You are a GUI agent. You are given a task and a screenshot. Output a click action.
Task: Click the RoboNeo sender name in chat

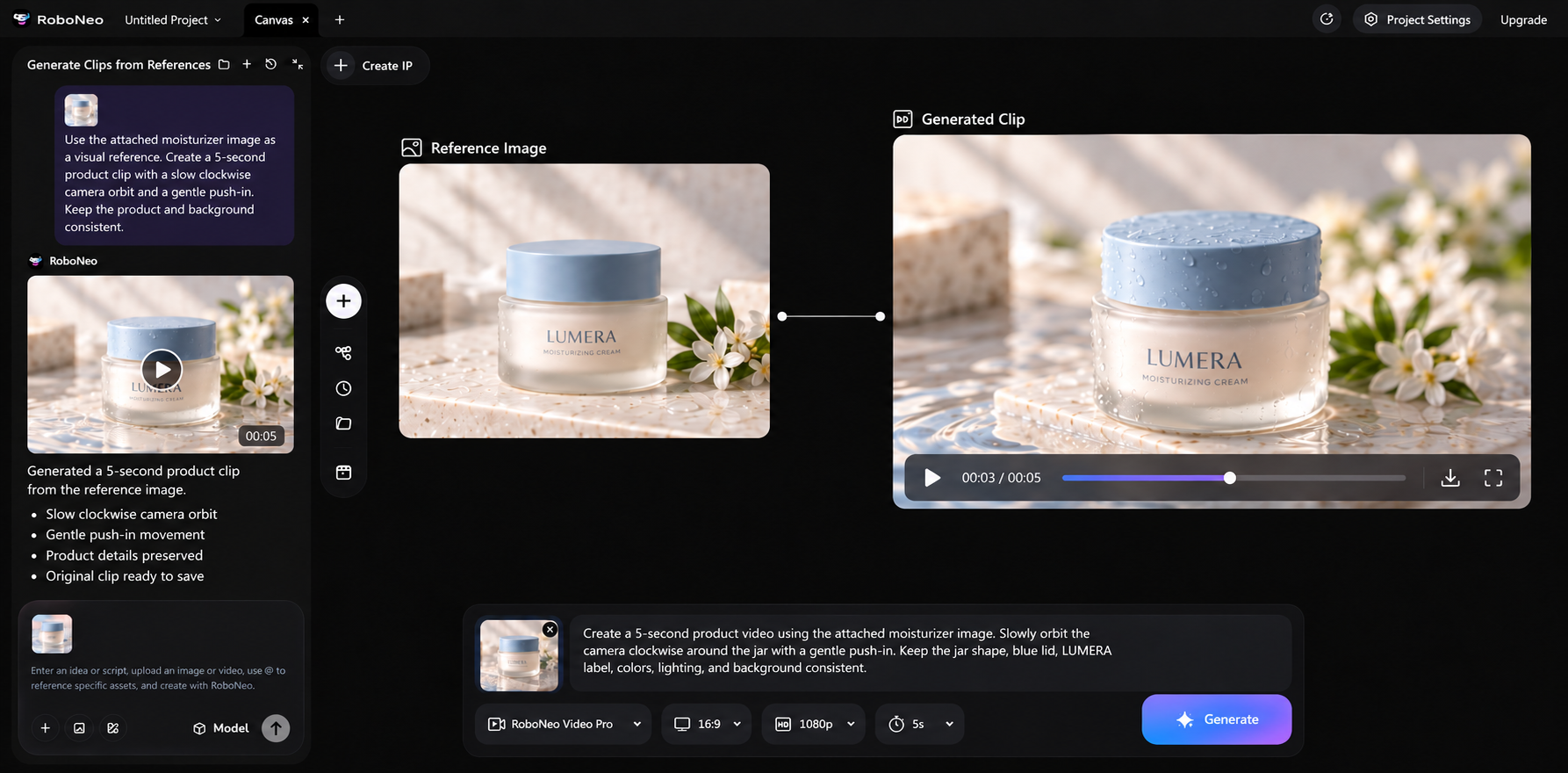pos(73,261)
